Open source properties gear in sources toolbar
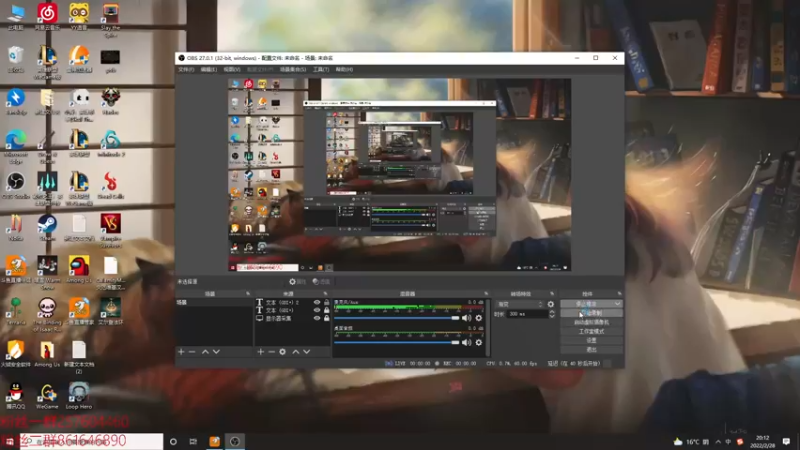Screen dimensions: 800x450 click(283, 352)
